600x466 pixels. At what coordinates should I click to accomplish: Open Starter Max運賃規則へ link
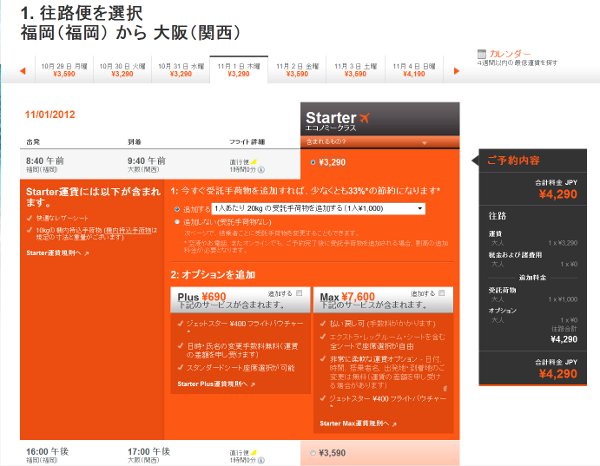point(358,424)
